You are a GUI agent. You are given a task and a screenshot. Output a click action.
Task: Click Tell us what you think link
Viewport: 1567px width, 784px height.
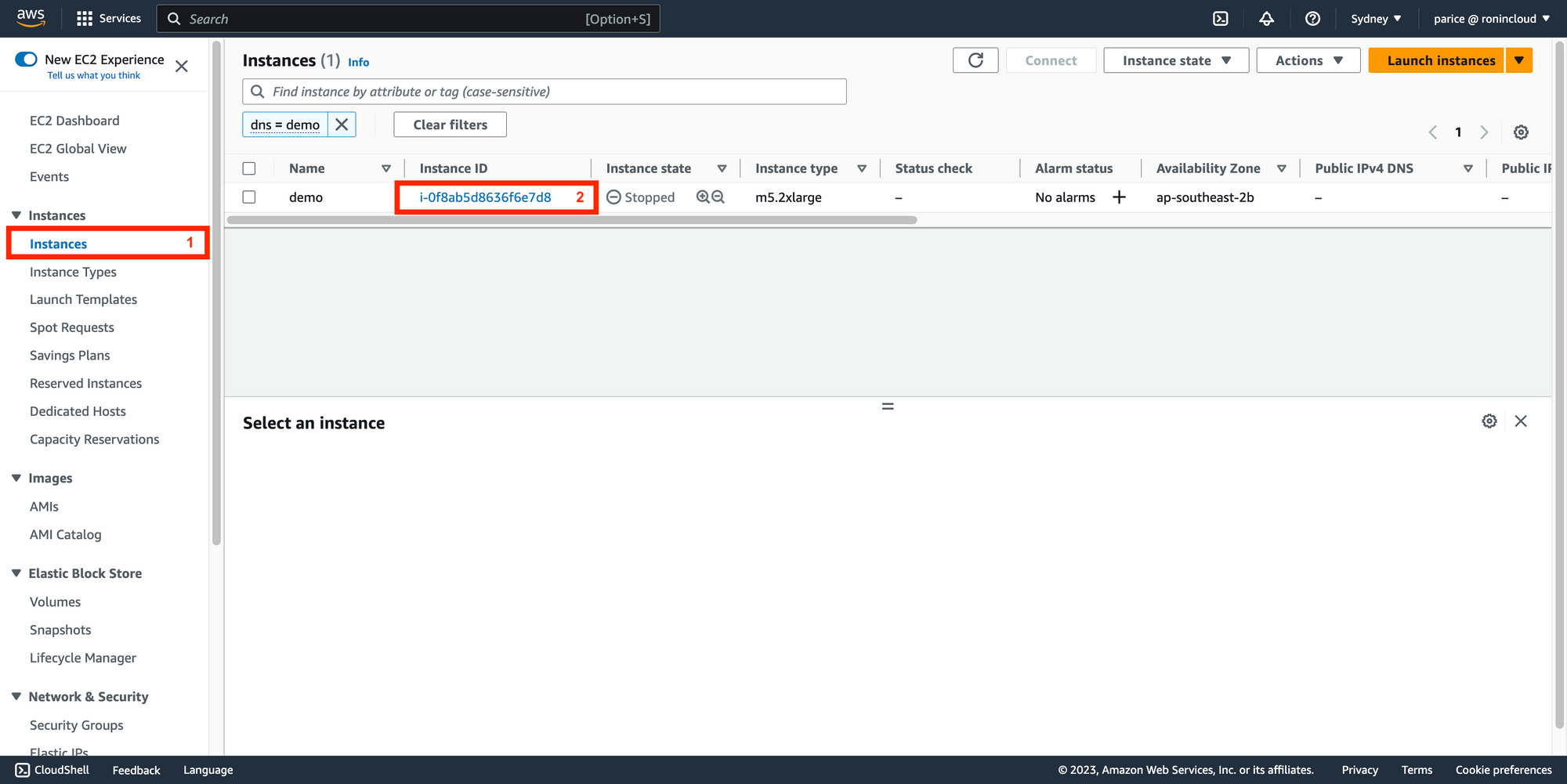(x=94, y=76)
